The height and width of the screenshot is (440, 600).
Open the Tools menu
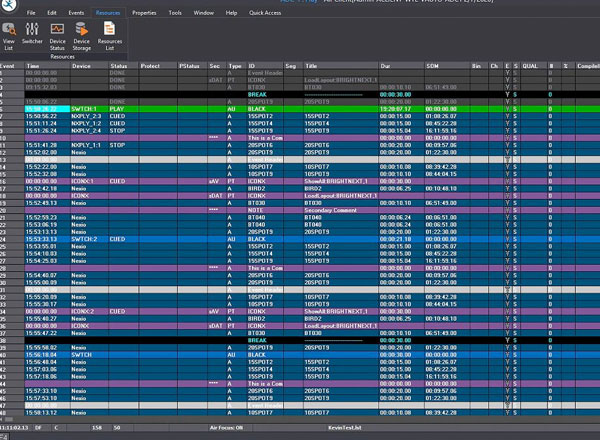click(x=175, y=13)
